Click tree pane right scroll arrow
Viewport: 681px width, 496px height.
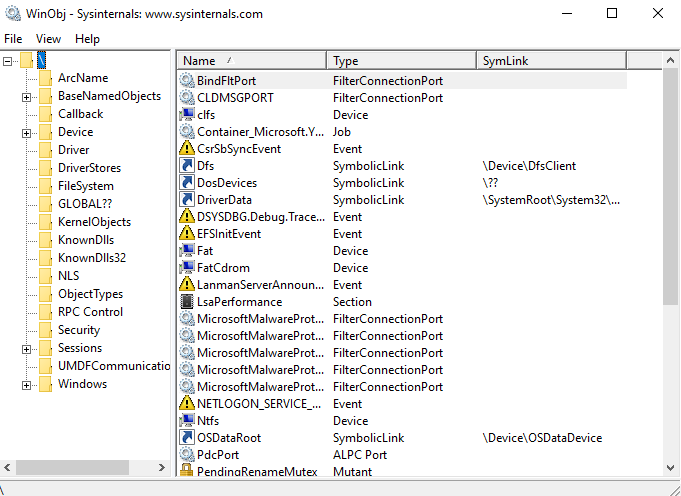point(162,467)
